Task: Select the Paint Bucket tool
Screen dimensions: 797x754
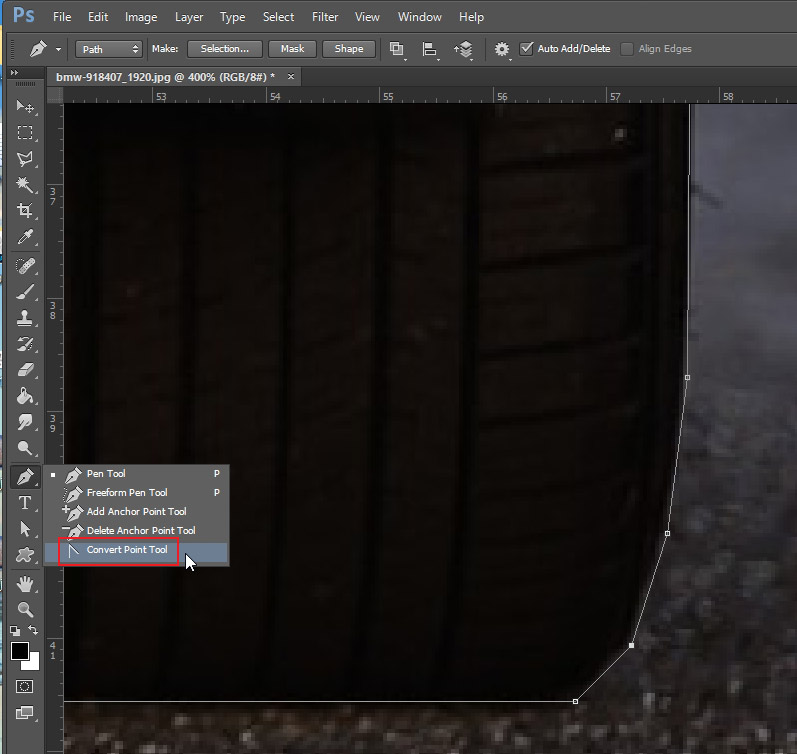Action: click(25, 396)
